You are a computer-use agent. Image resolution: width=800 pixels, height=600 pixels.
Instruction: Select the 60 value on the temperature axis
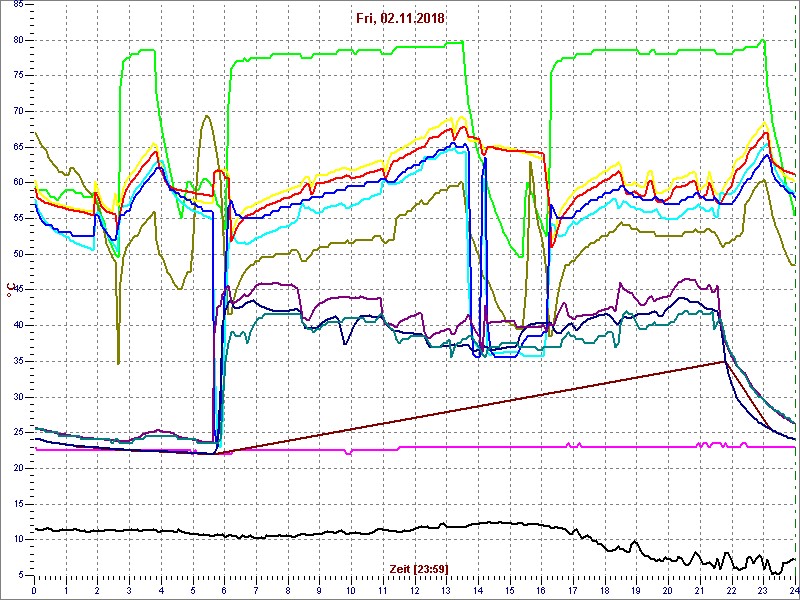pos(17,183)
